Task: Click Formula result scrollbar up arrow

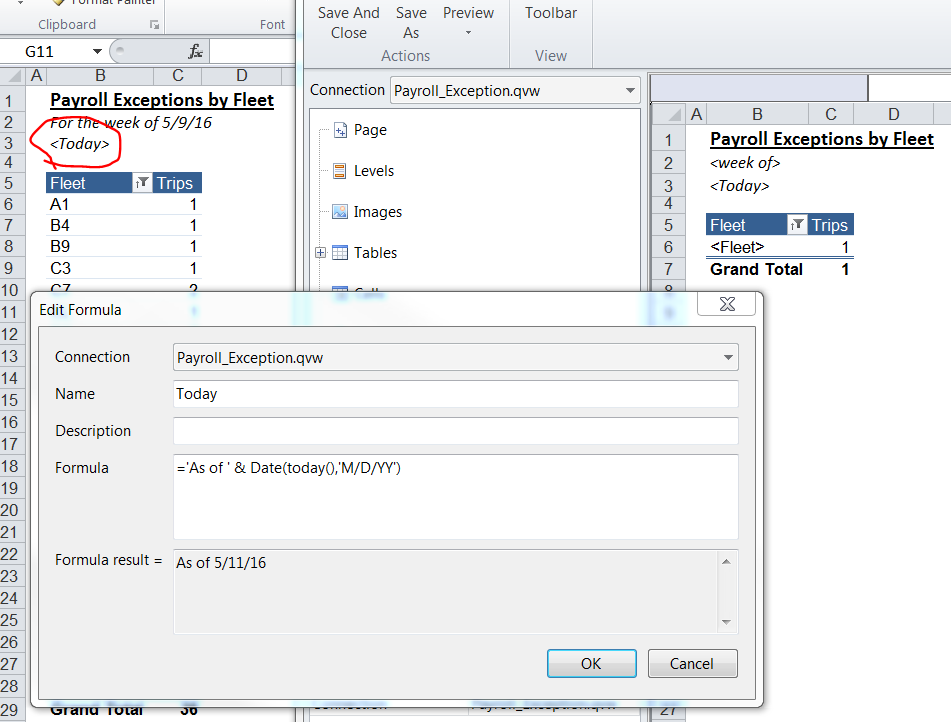Action: click(x=726, y=562)
